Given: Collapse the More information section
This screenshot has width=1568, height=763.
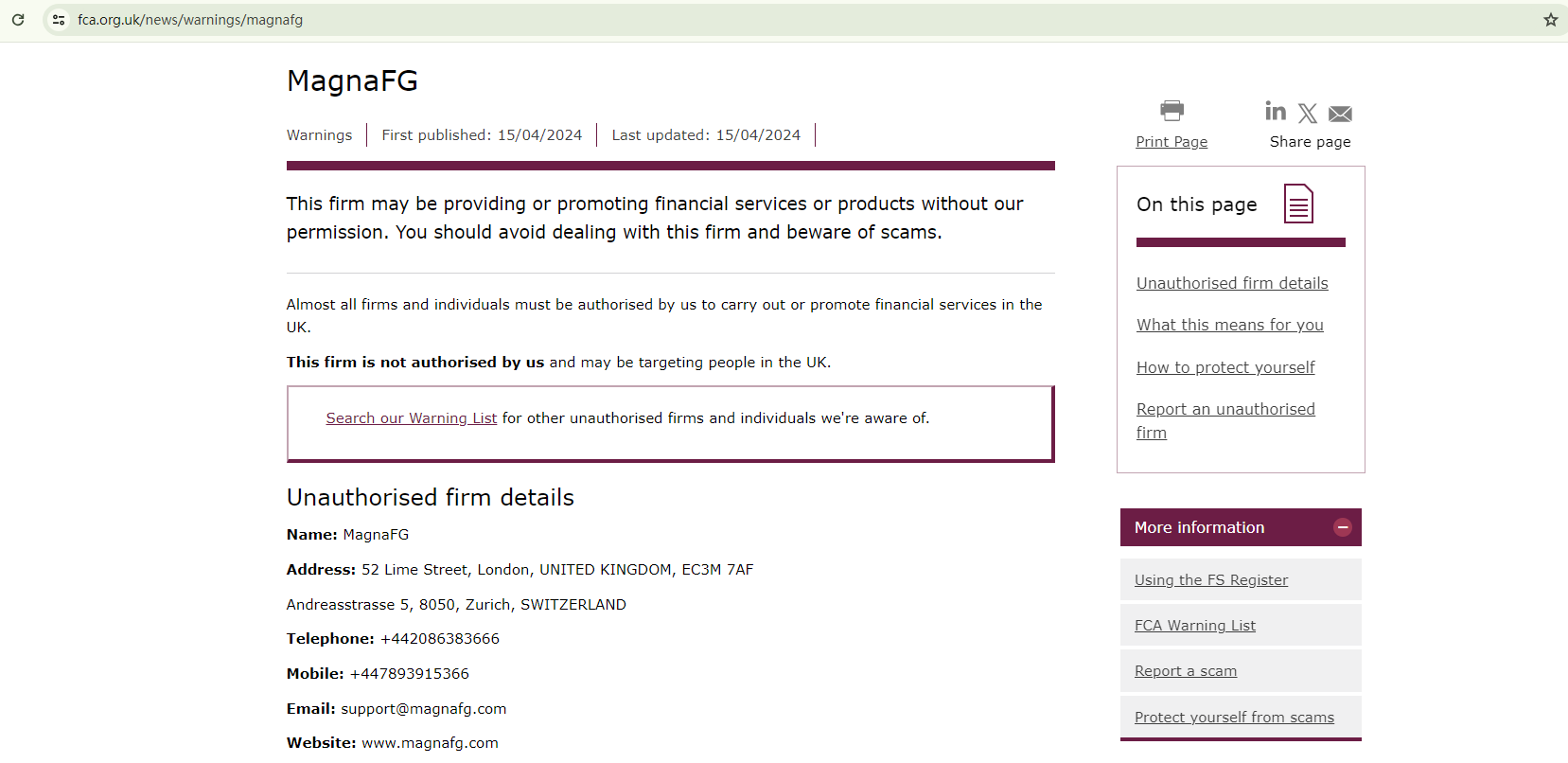Looking at the screenshot, I should coord(1342,527).
